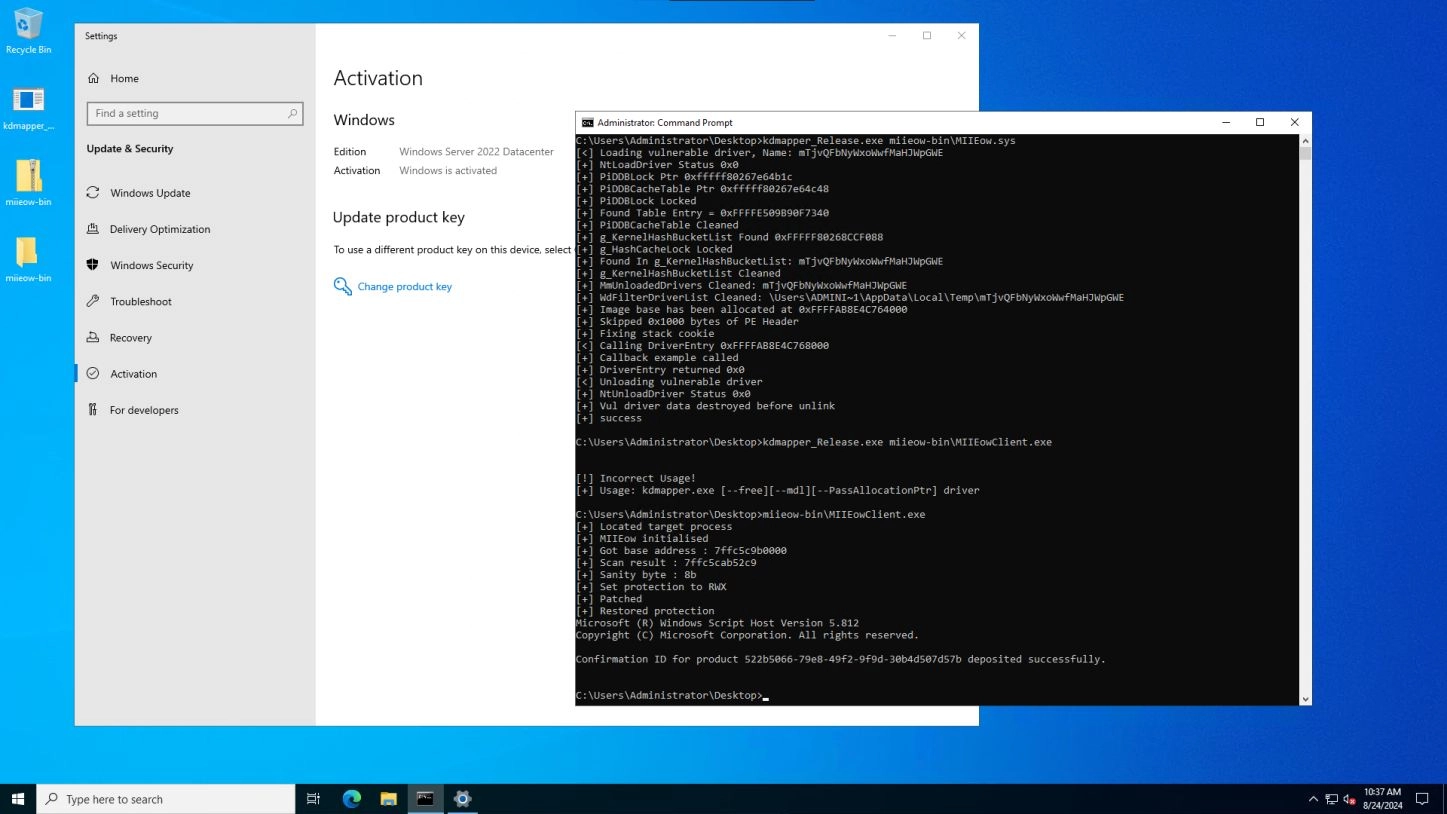
Task: Open File Explorer from the taskbar
Action: point(388,798)
